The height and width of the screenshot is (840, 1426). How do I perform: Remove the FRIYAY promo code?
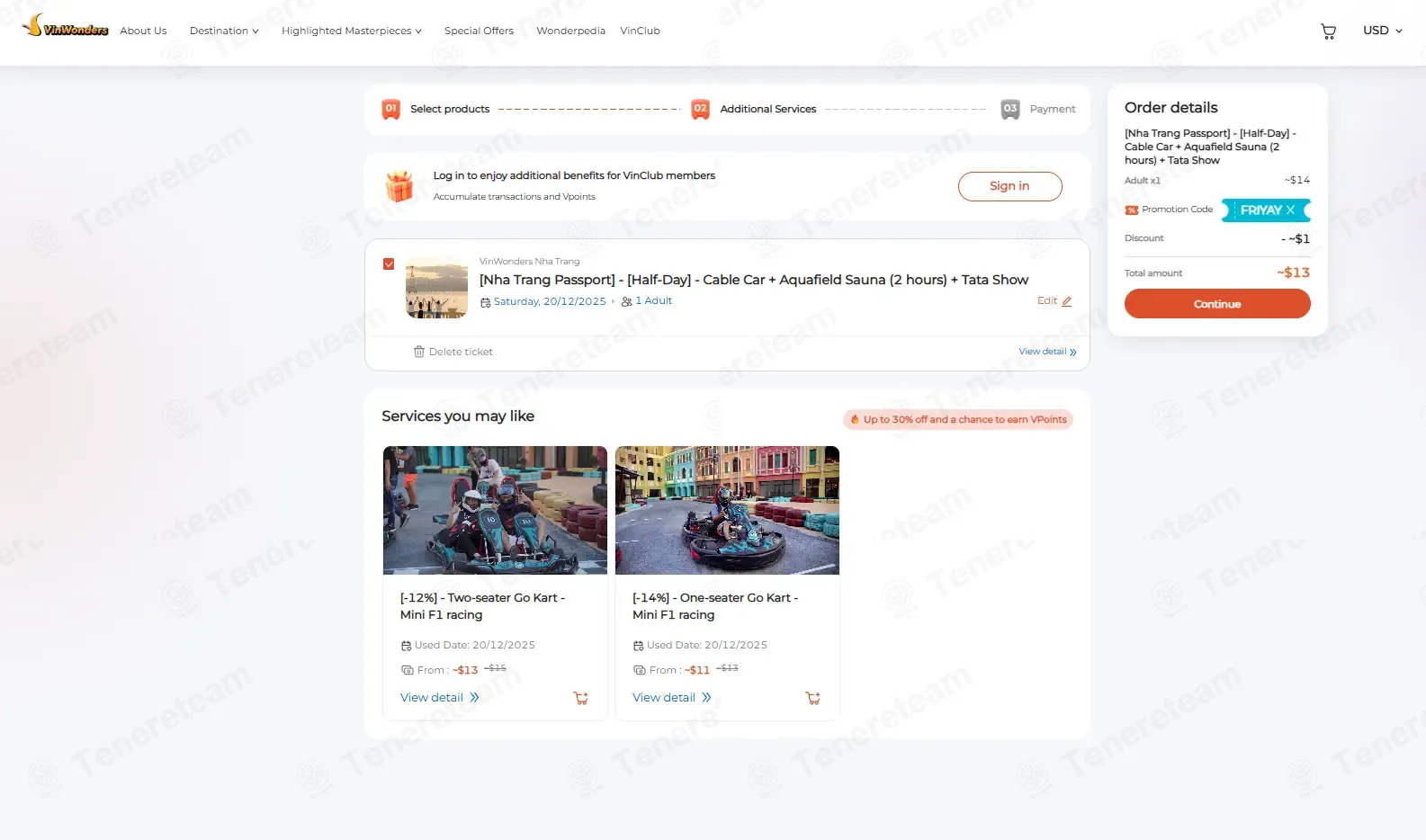tap(1290, 210)
